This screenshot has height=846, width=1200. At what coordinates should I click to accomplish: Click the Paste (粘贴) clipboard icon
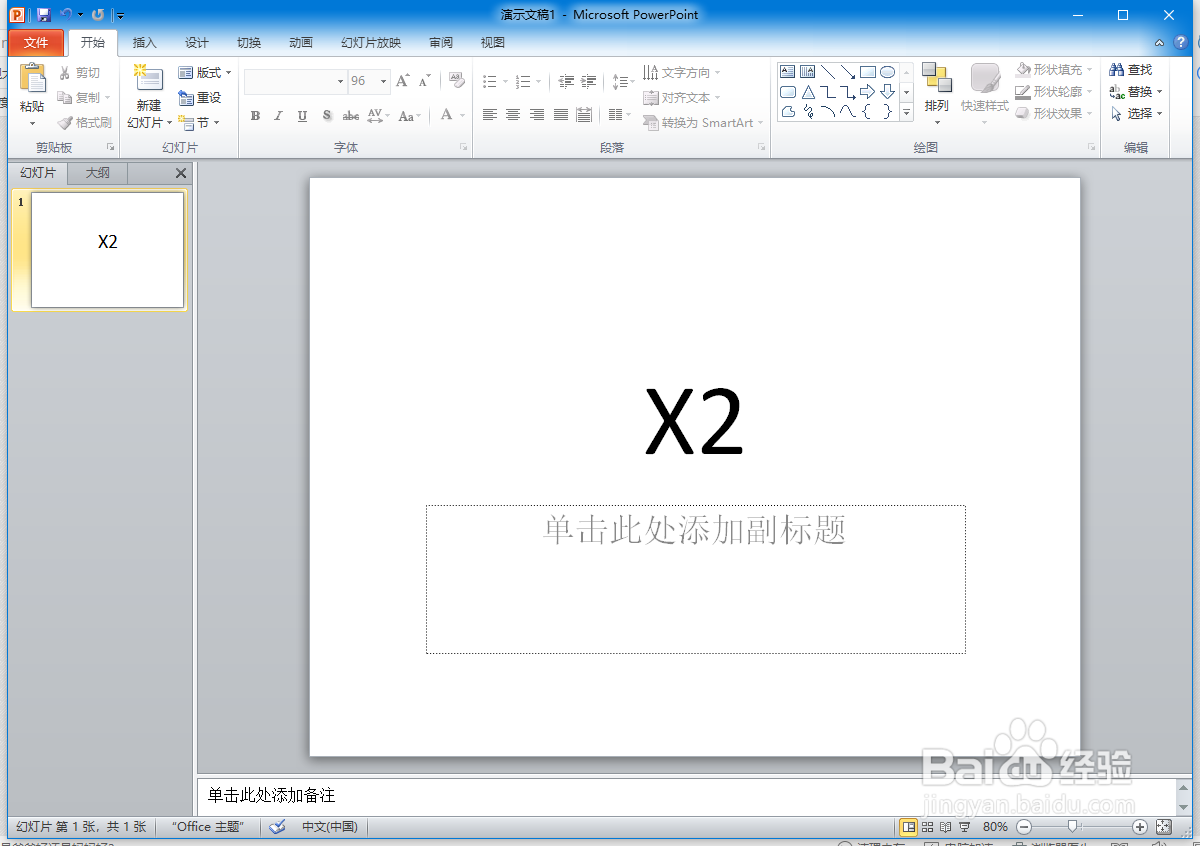click(x=33, y=80)
